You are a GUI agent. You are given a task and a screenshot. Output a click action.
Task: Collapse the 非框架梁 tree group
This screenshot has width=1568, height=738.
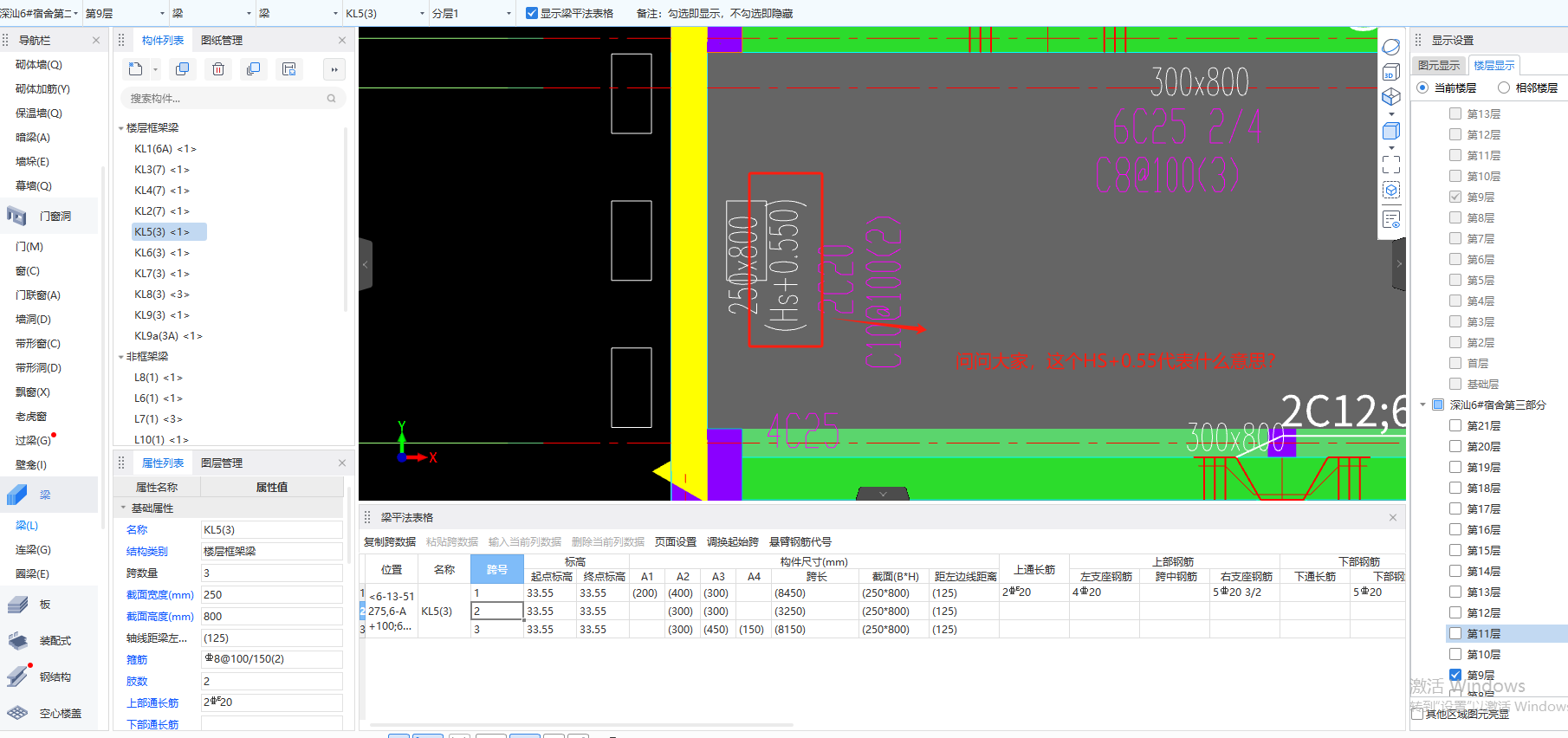pos(120,357)
